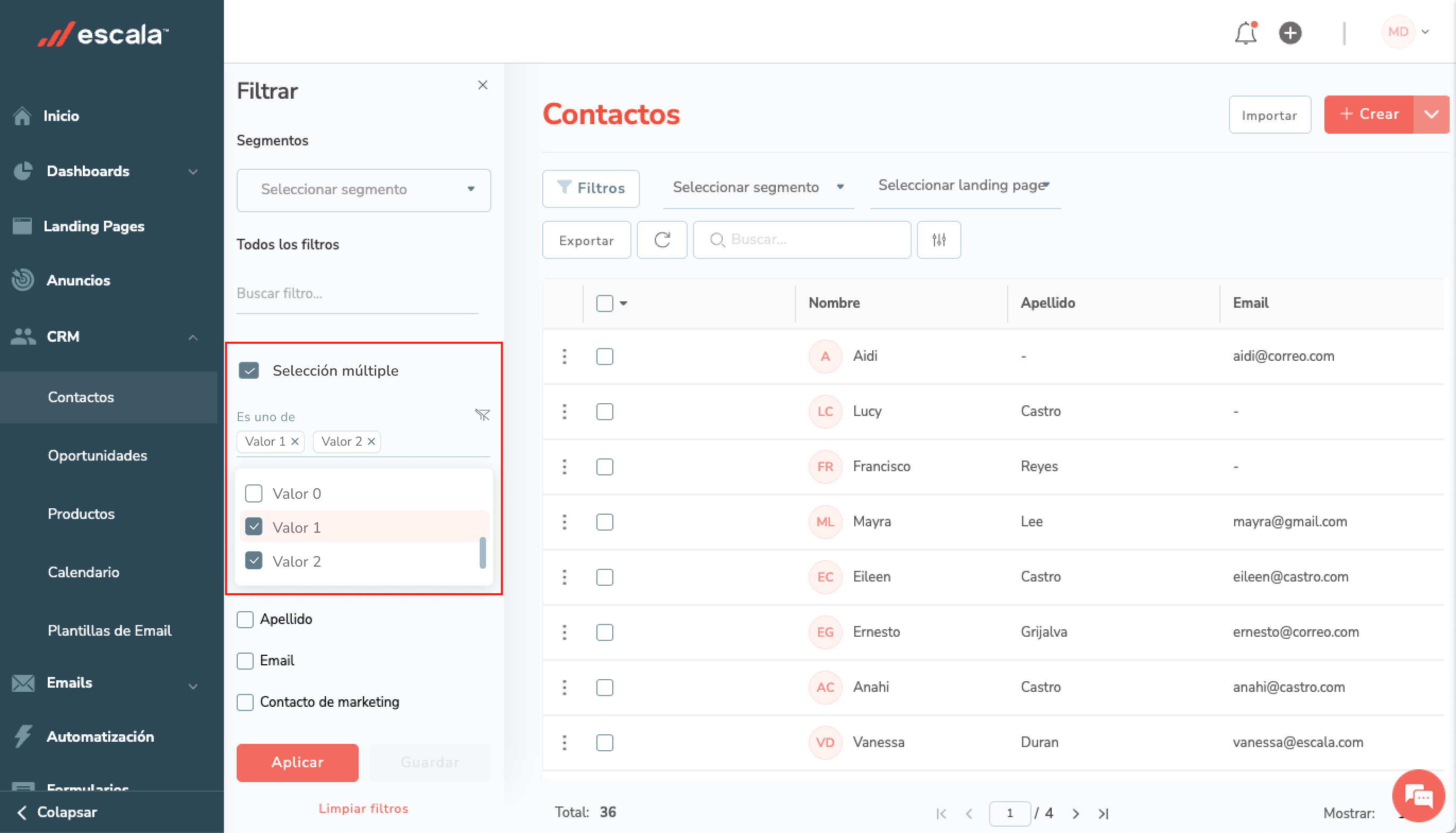This screenshot has height=833, width=1456.
Task: Open the notifications bell icon
Action: (x=1245, y=32)
